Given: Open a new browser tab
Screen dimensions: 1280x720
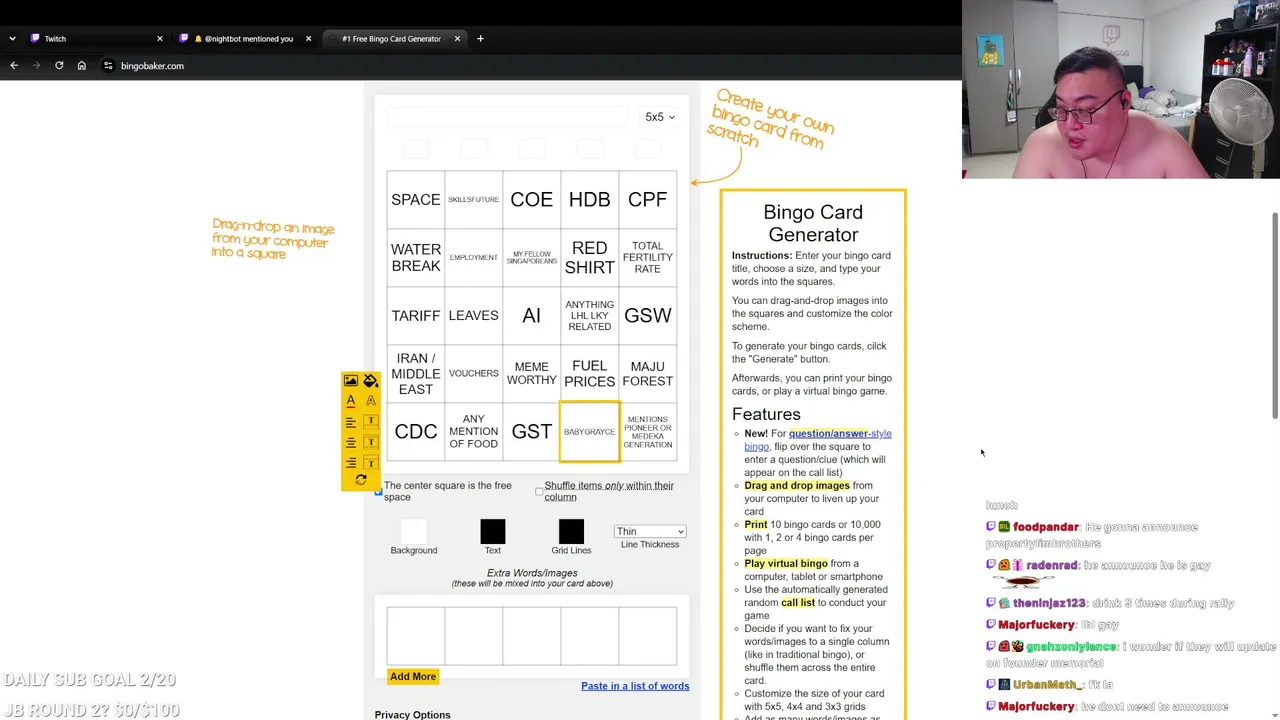Looking at the screenshot, I should tap(480, 39).
